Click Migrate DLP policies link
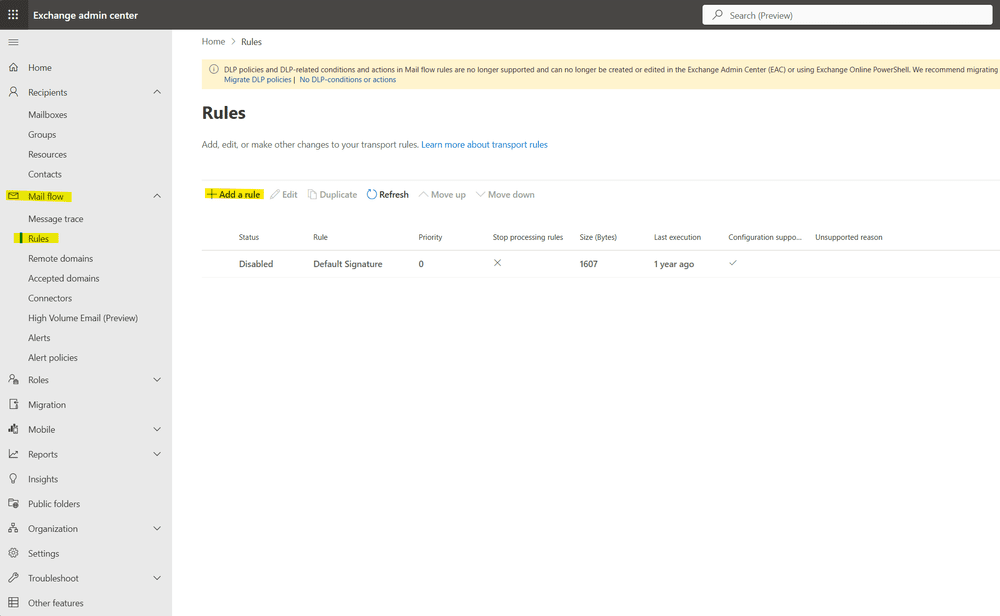 point(258,80)
